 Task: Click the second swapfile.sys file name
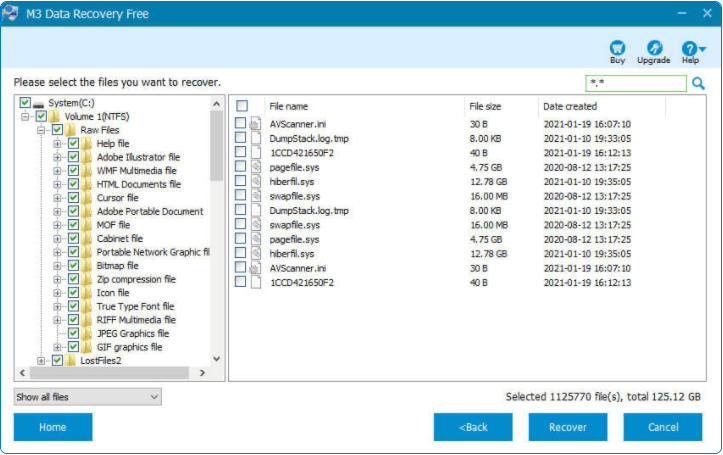(295, 225)
